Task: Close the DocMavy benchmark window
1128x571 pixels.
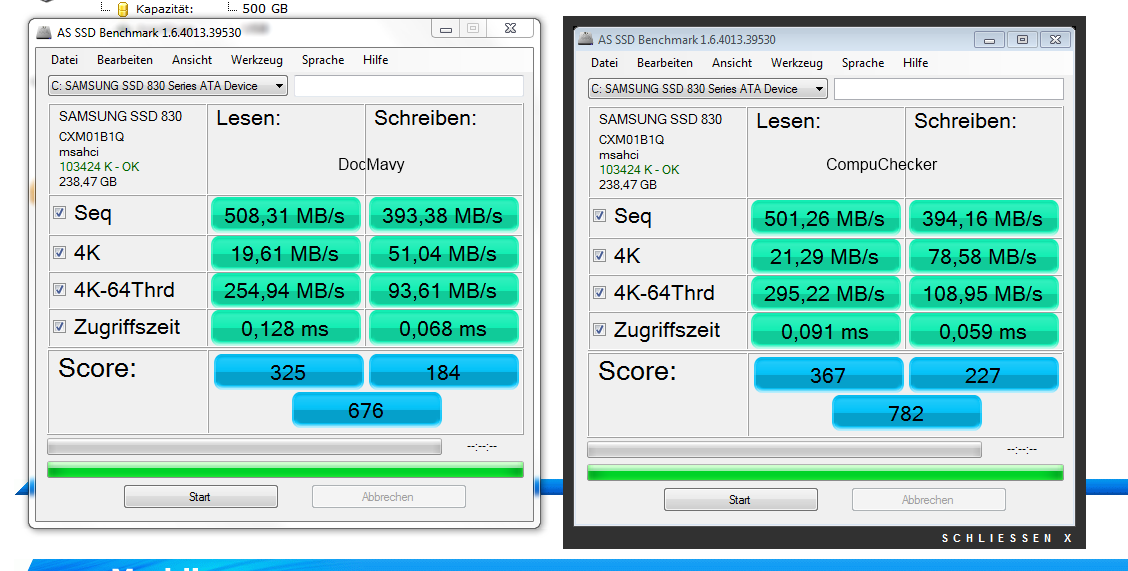Action: pyautogui.click(x=510, y=29)
